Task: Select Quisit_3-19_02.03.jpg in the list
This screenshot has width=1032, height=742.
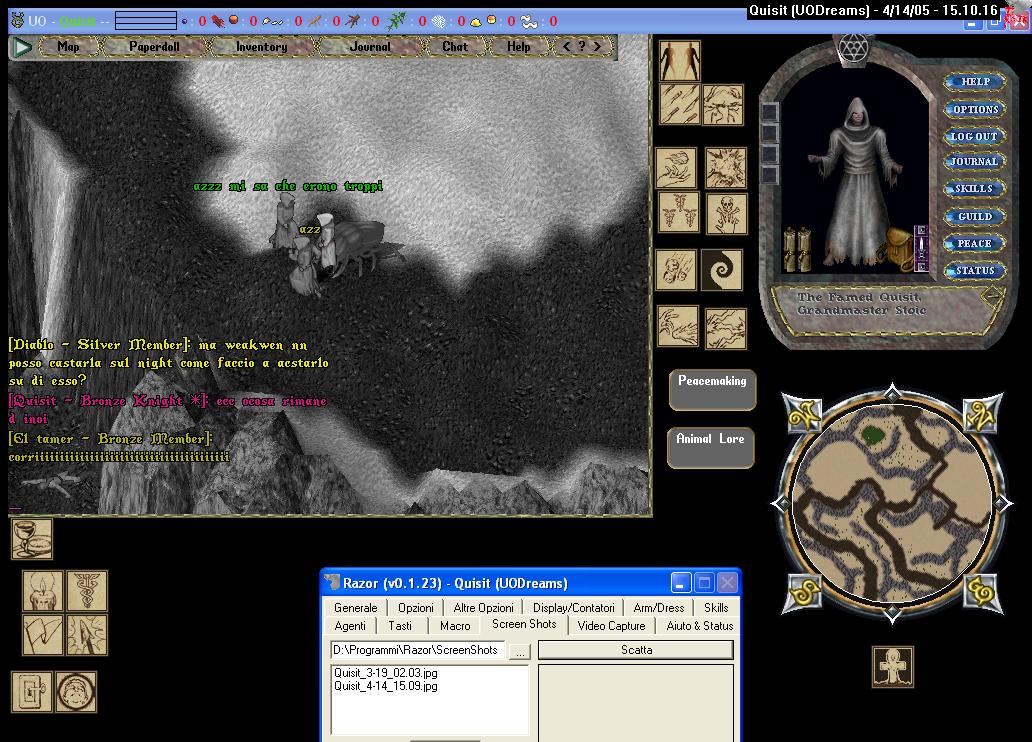Action: (x=386, y=673)
